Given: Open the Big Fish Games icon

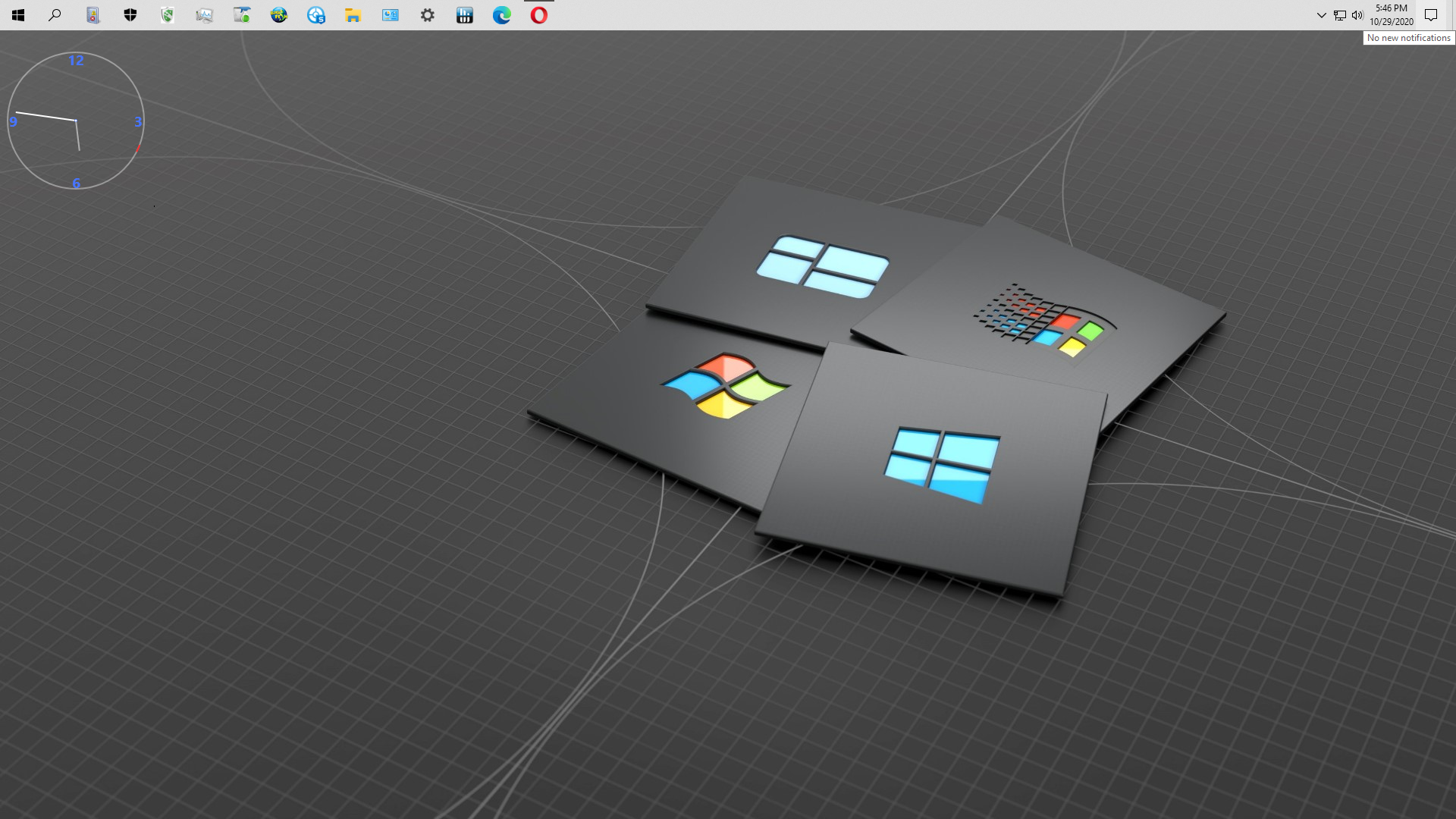Looking at the screenshot, I should (x=279, y=15).
